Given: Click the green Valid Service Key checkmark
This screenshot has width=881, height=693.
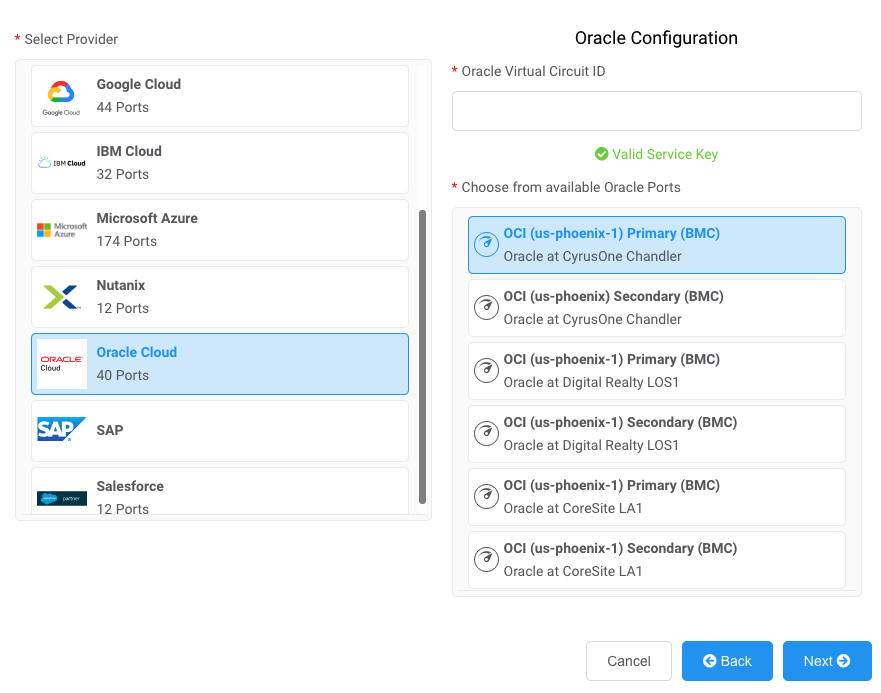Looking at the screenshot, I should point(601,154).
